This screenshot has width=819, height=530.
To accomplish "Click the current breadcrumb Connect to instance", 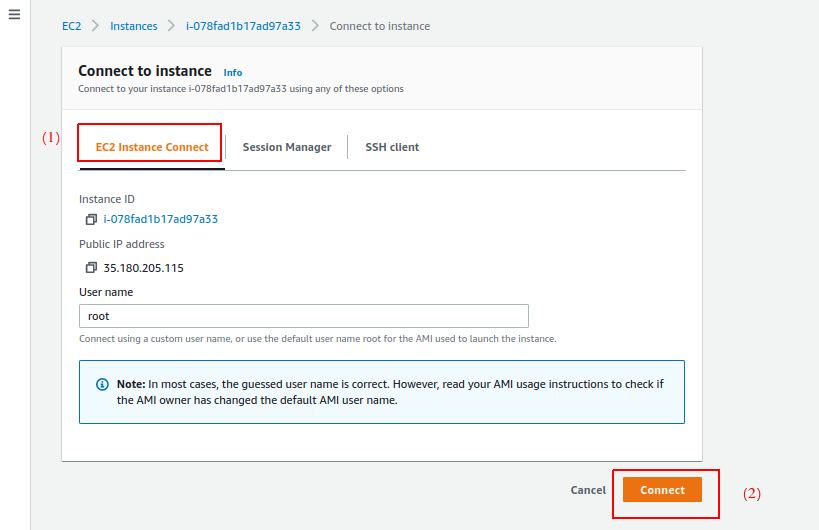I will 379,26.
